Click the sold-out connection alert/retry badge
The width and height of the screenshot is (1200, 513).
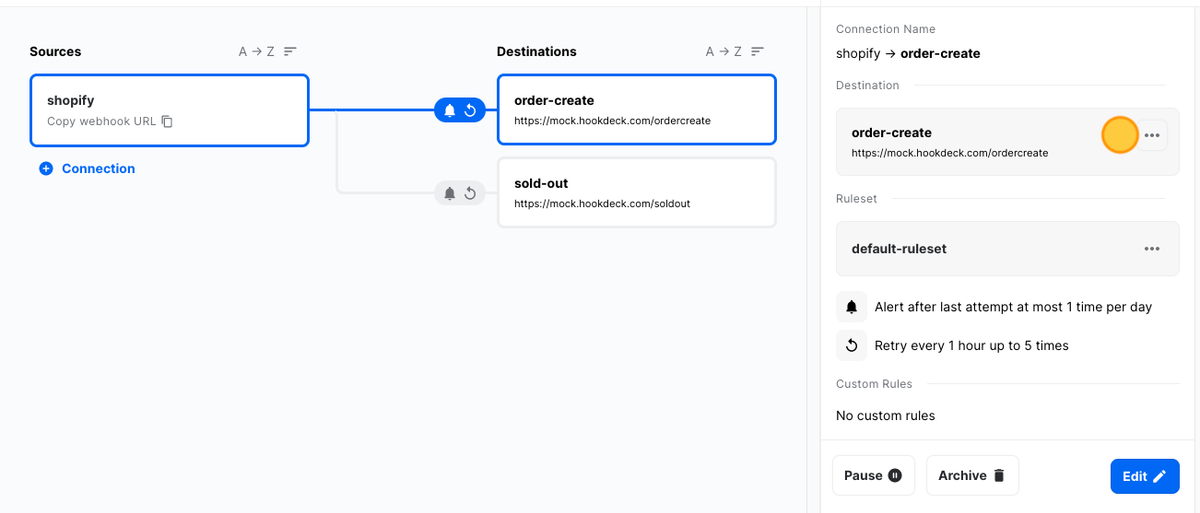pyautogui.click(x=460, y=193)
